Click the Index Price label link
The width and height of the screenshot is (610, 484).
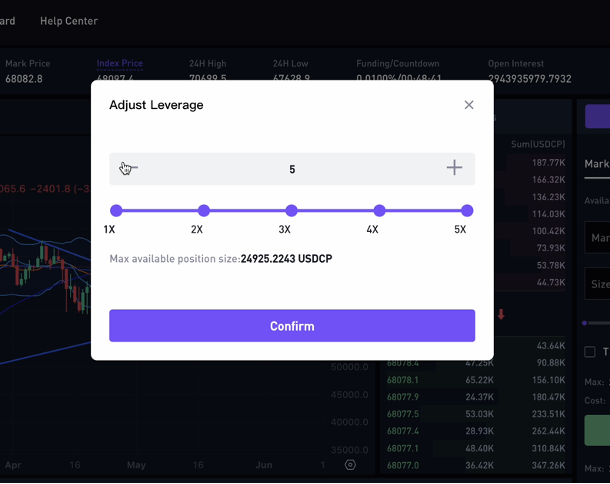(119, 63)
